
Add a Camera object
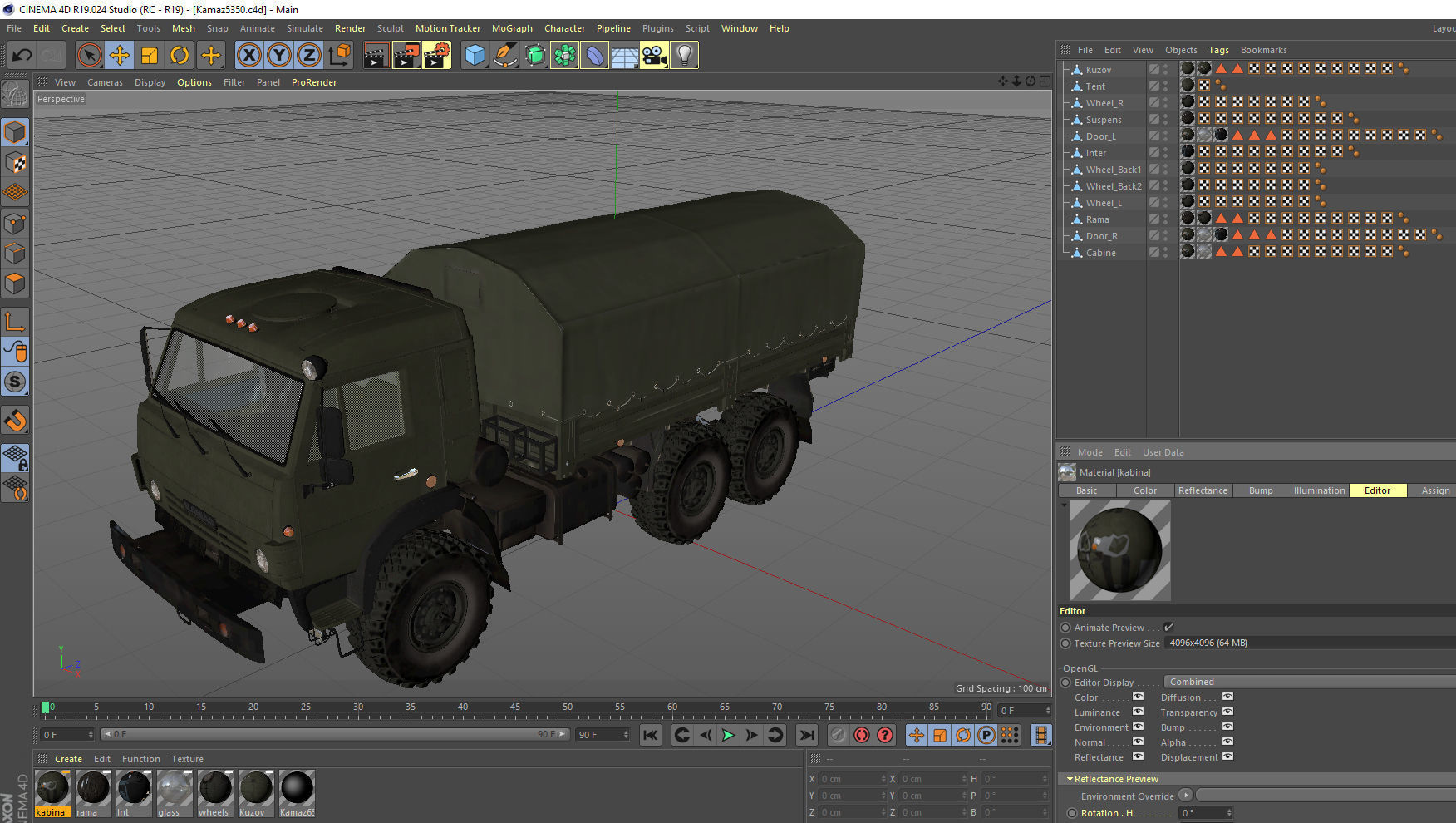click(x=654, y=56)
